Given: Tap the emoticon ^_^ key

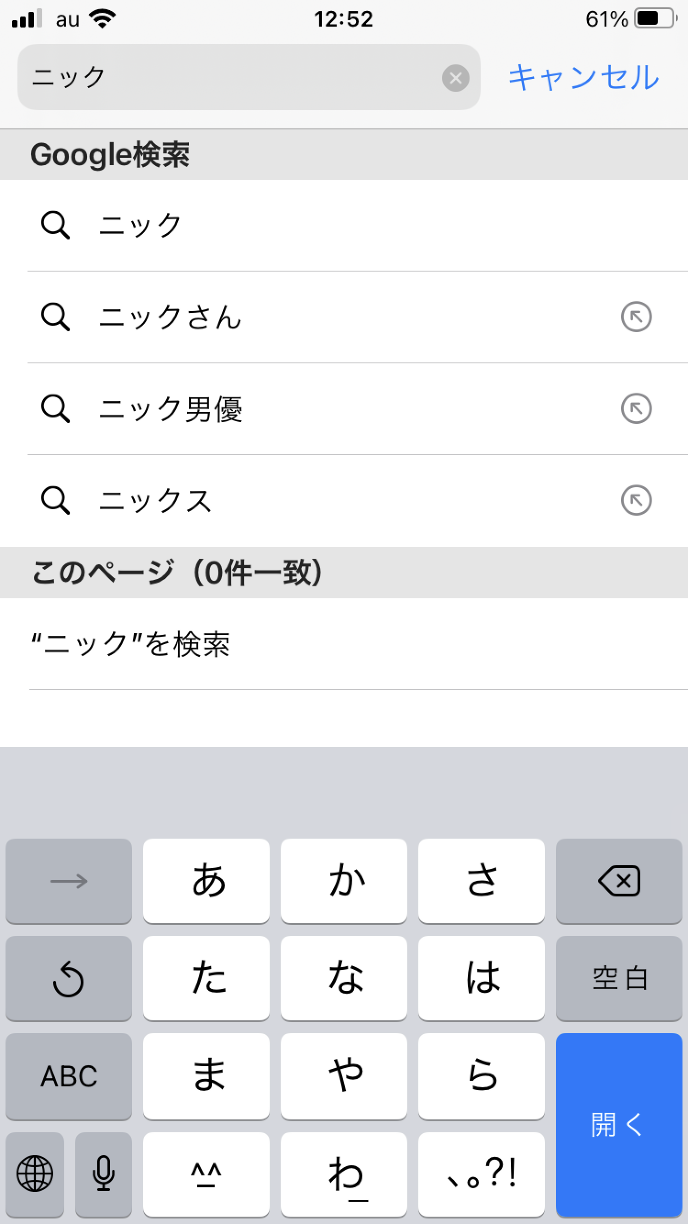Looking at the screenshot, I should [206, 1173].
